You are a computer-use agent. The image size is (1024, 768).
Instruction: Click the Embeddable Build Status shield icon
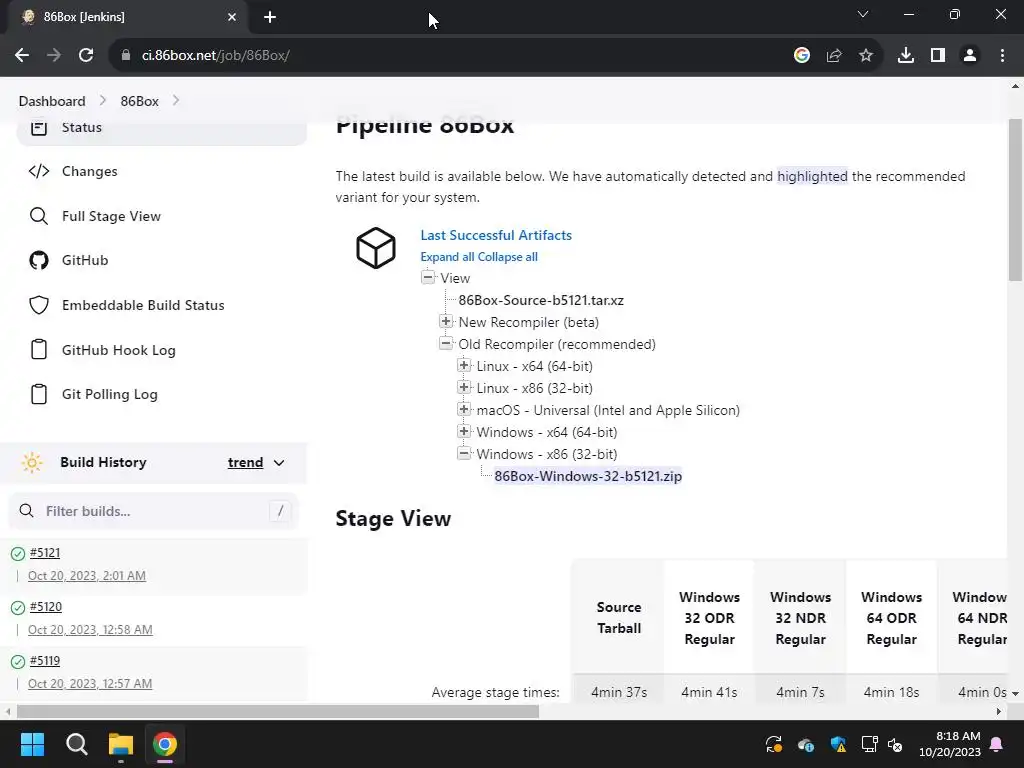pyautogui.click(x=39, y=305)
